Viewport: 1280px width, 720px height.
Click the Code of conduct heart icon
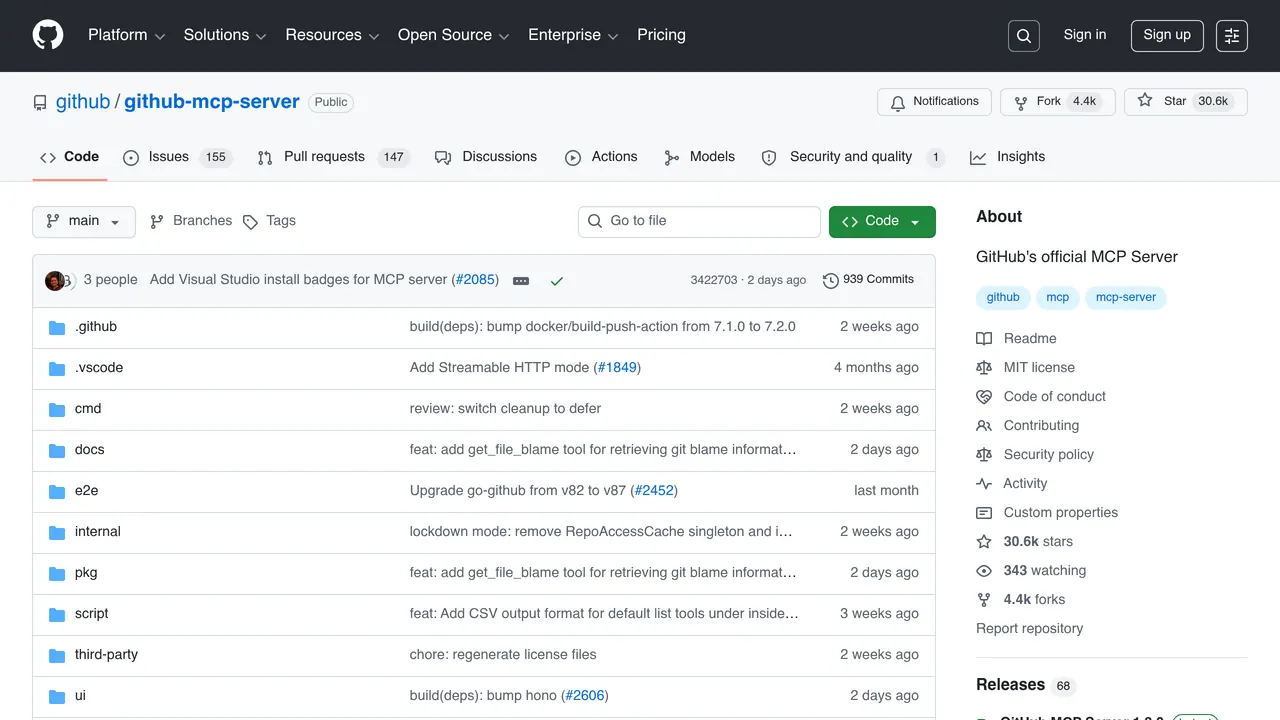pos(984,397)
